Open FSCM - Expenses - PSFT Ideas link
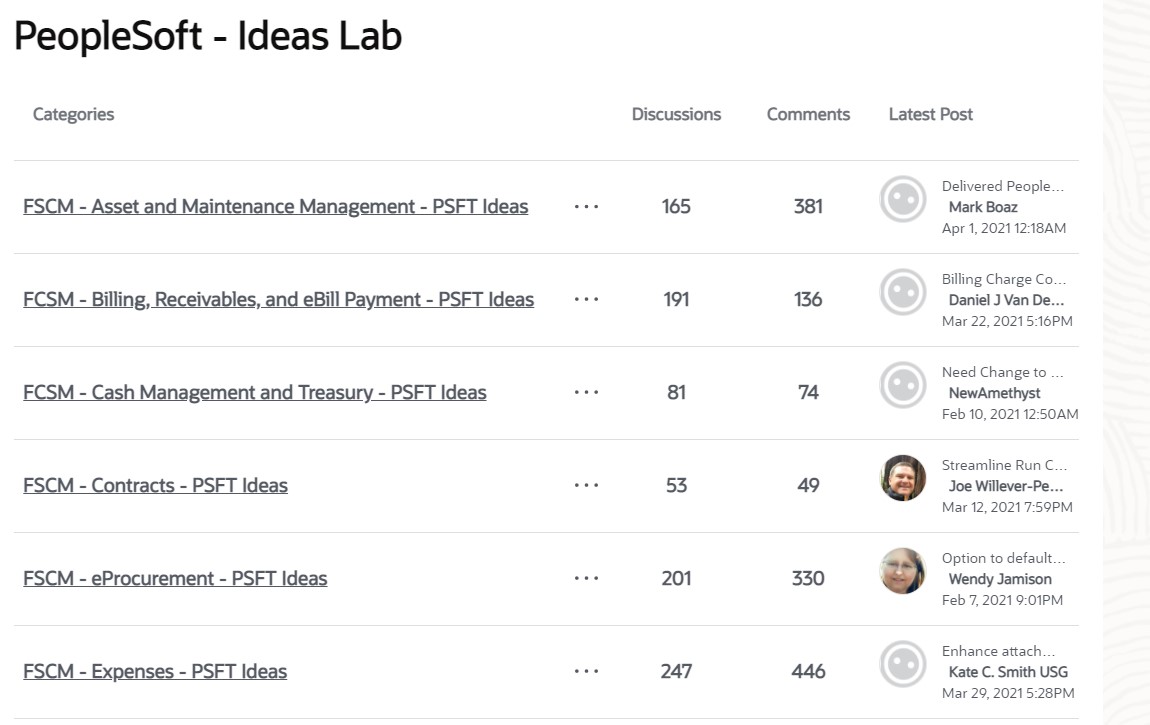The image size is (1150, 725). [x=155, y=672]
